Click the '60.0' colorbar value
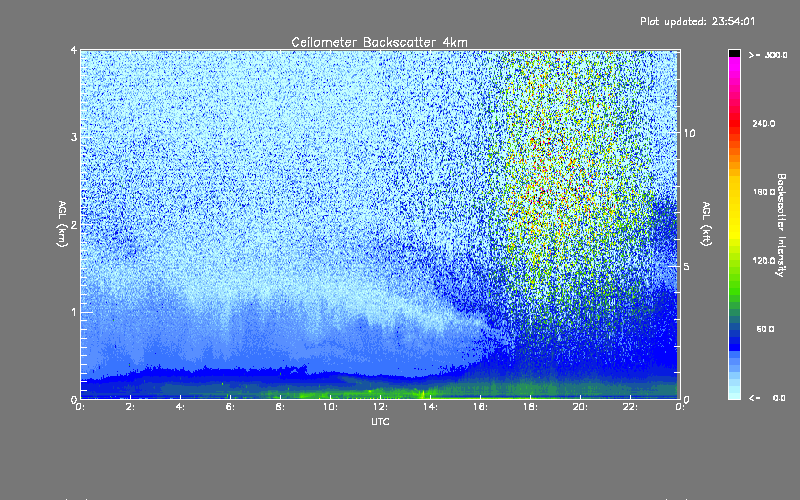 coord(765,329)
